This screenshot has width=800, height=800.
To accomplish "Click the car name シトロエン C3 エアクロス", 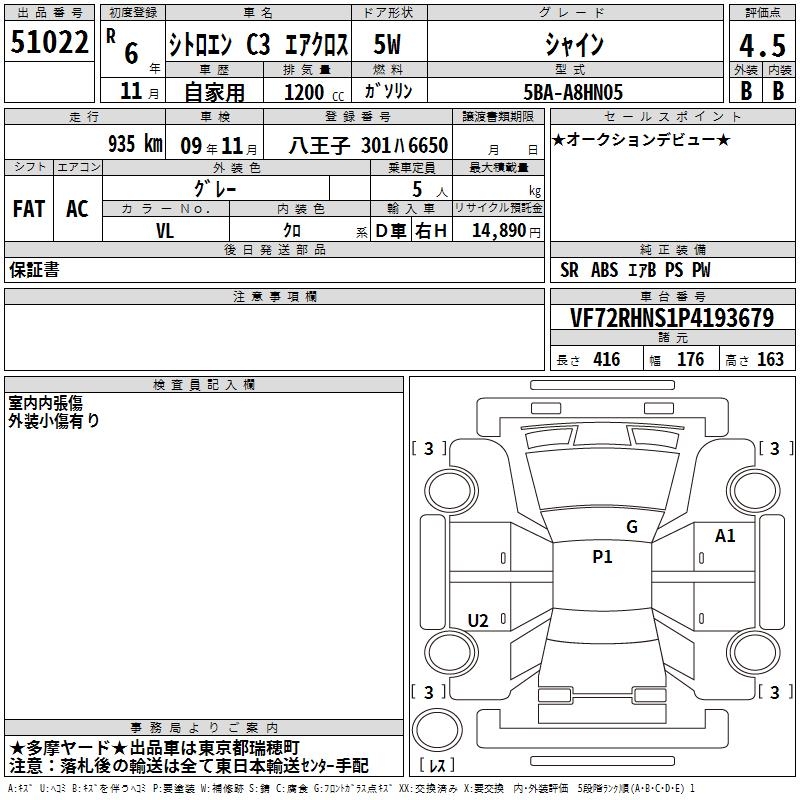I will pos(259,44).
